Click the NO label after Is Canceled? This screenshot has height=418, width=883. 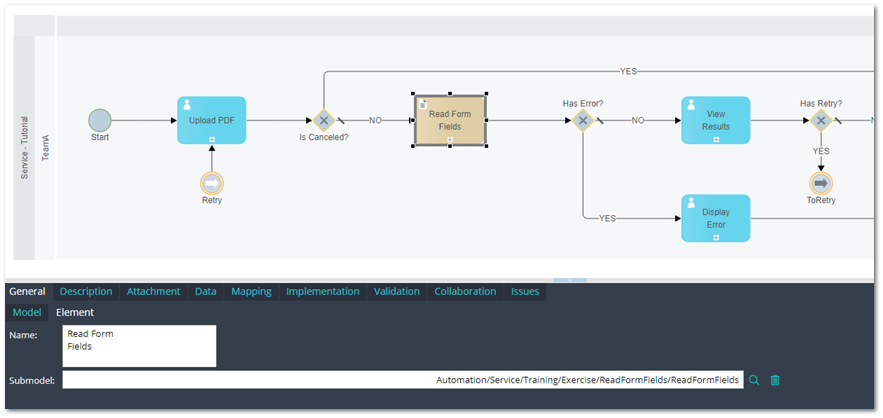[x=375, y=120]
